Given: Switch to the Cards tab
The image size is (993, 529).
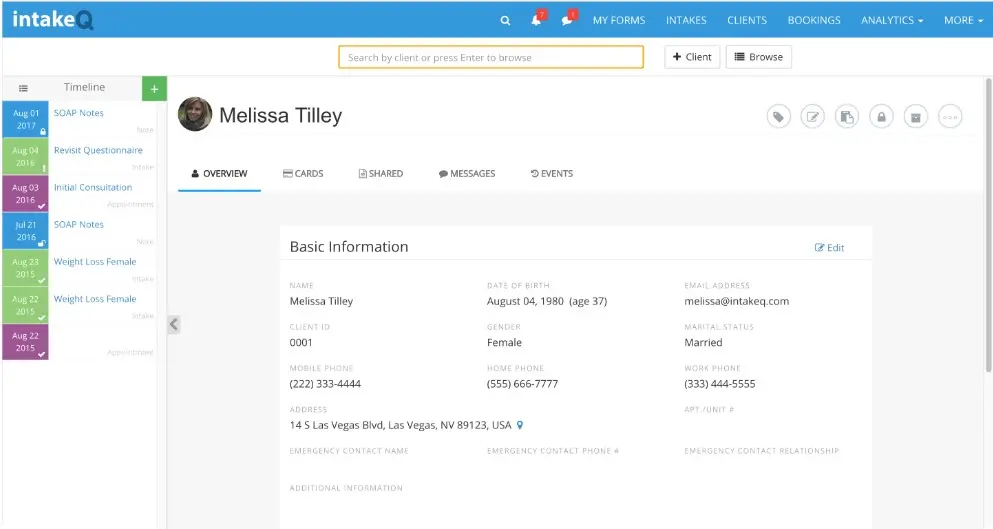Looking at the screenshot, I should pos(303,174).
